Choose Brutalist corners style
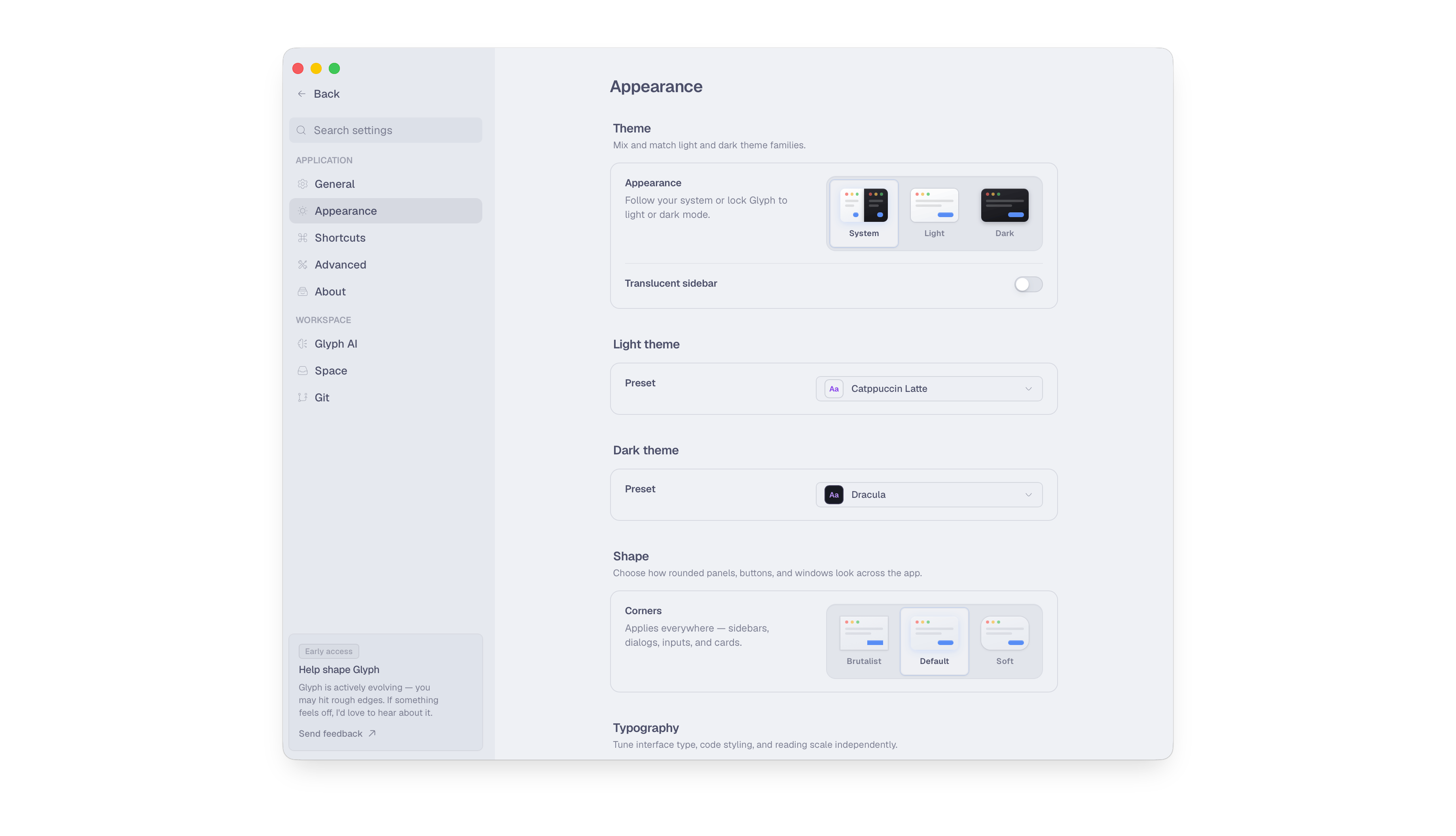This screenshot has width=1456, height=836. click(864, 641)
